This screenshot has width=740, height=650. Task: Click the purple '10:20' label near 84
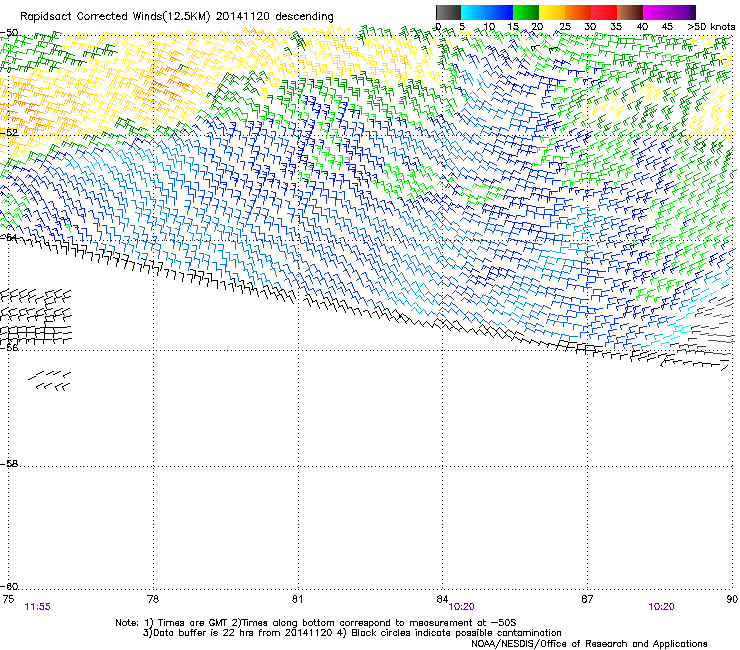point(461,607)
